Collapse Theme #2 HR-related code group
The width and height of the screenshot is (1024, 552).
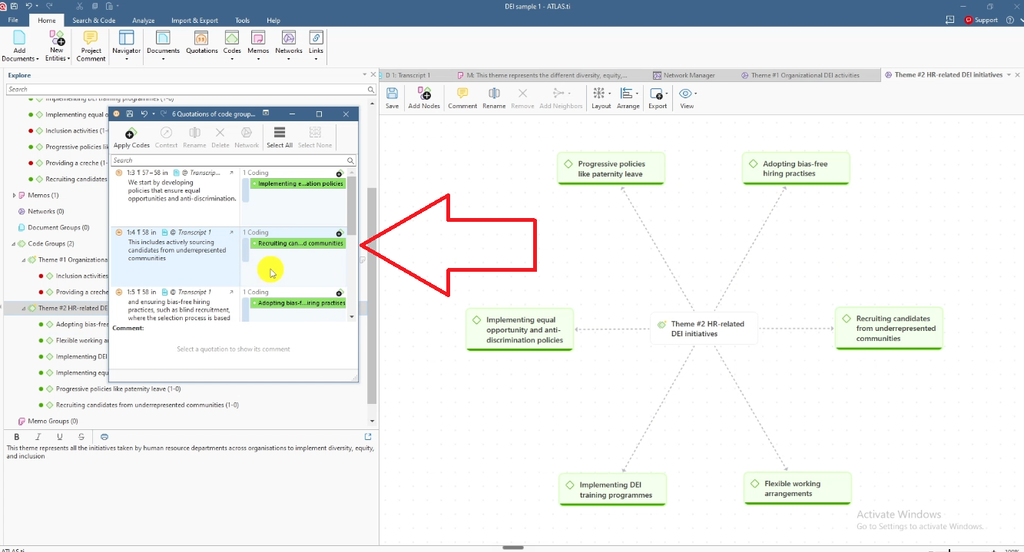(x=24, y=308)
